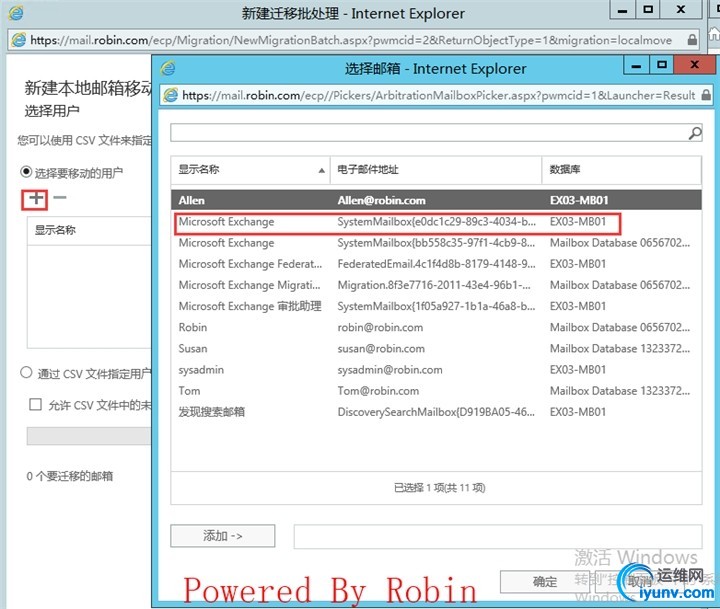720x609 pixels.
Task: Select Microsoft Exchange Migrati... row
Action: tap(436, 285)
